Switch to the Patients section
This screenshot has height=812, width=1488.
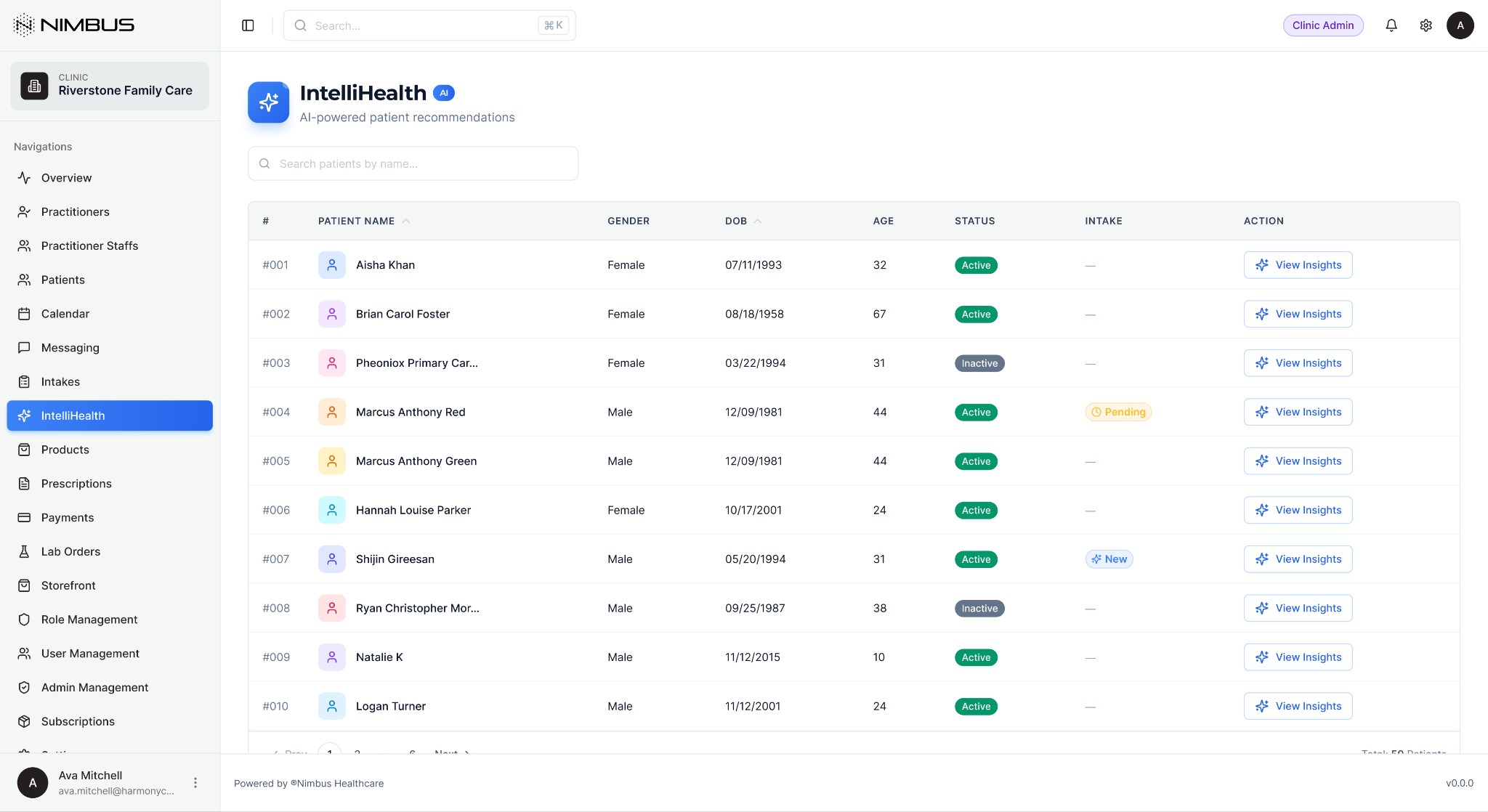pyautogui.click(x=62, y=280)
